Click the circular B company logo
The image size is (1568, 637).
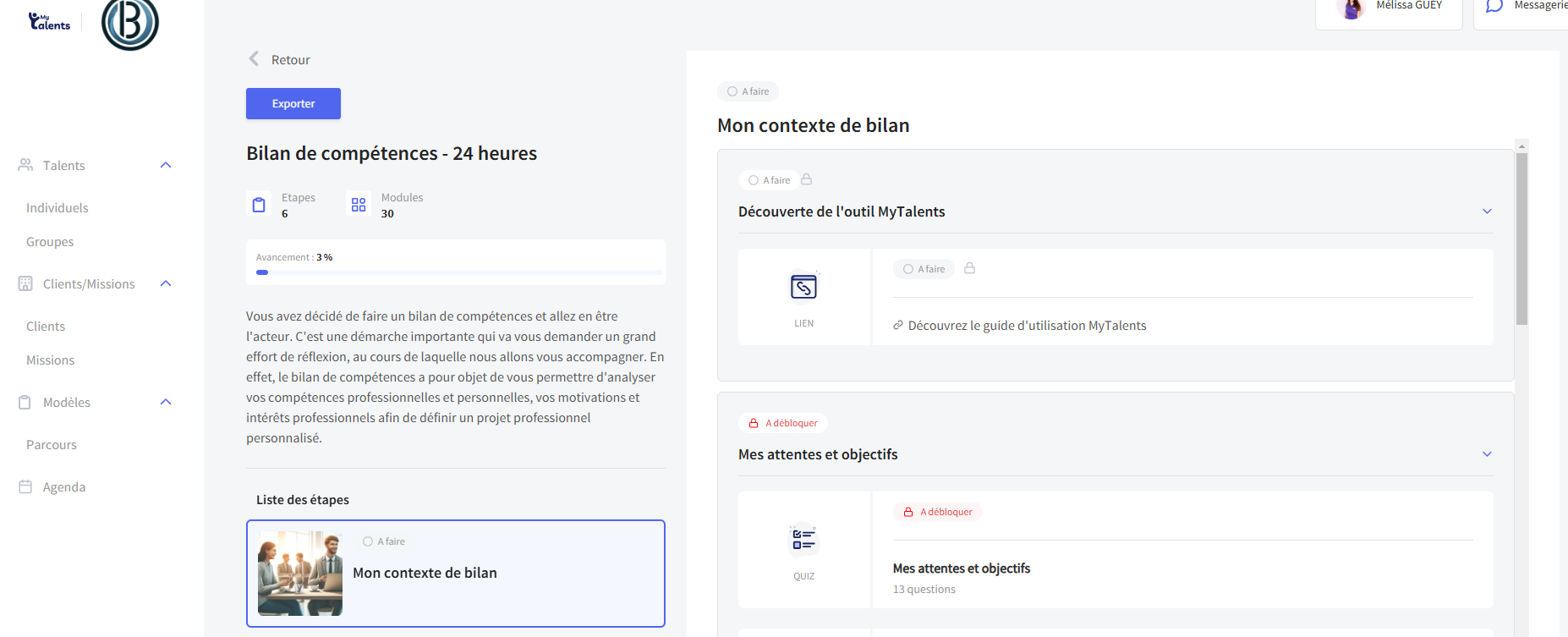(130, 23)
